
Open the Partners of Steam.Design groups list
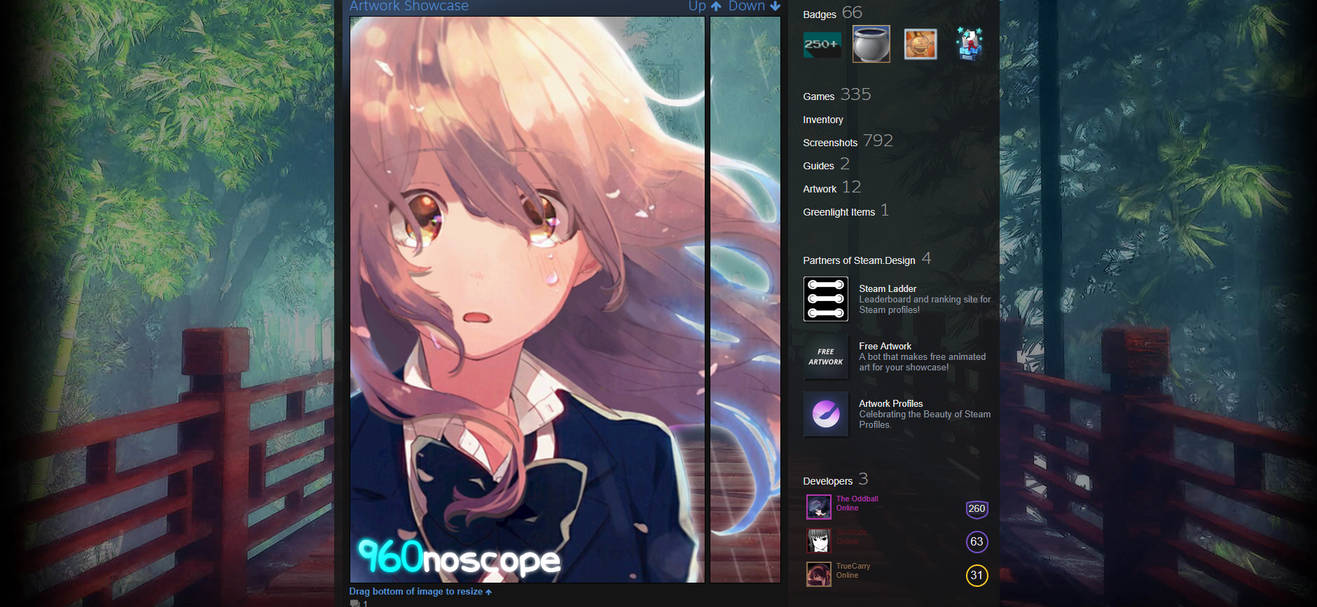click(859, 261)
